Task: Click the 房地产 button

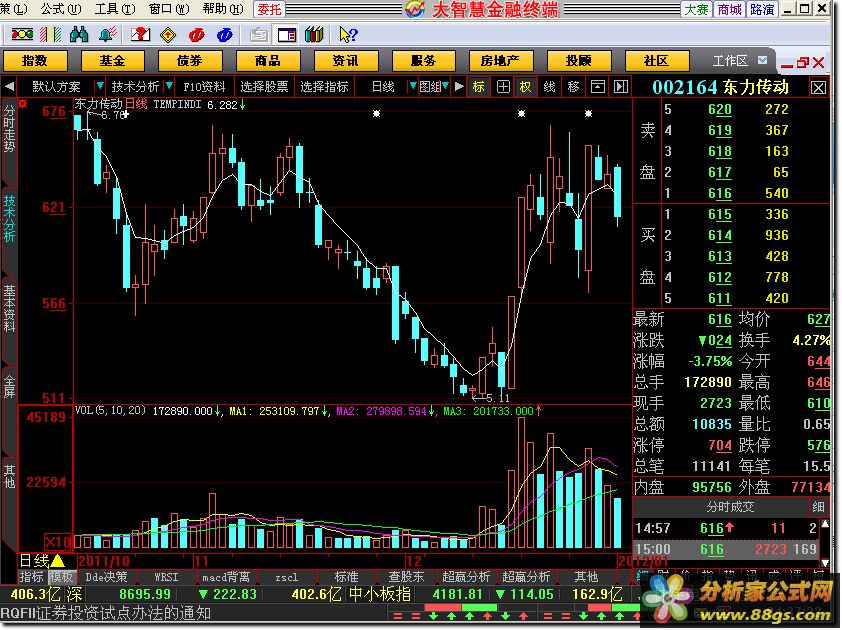Action: [x=501, y=61]
